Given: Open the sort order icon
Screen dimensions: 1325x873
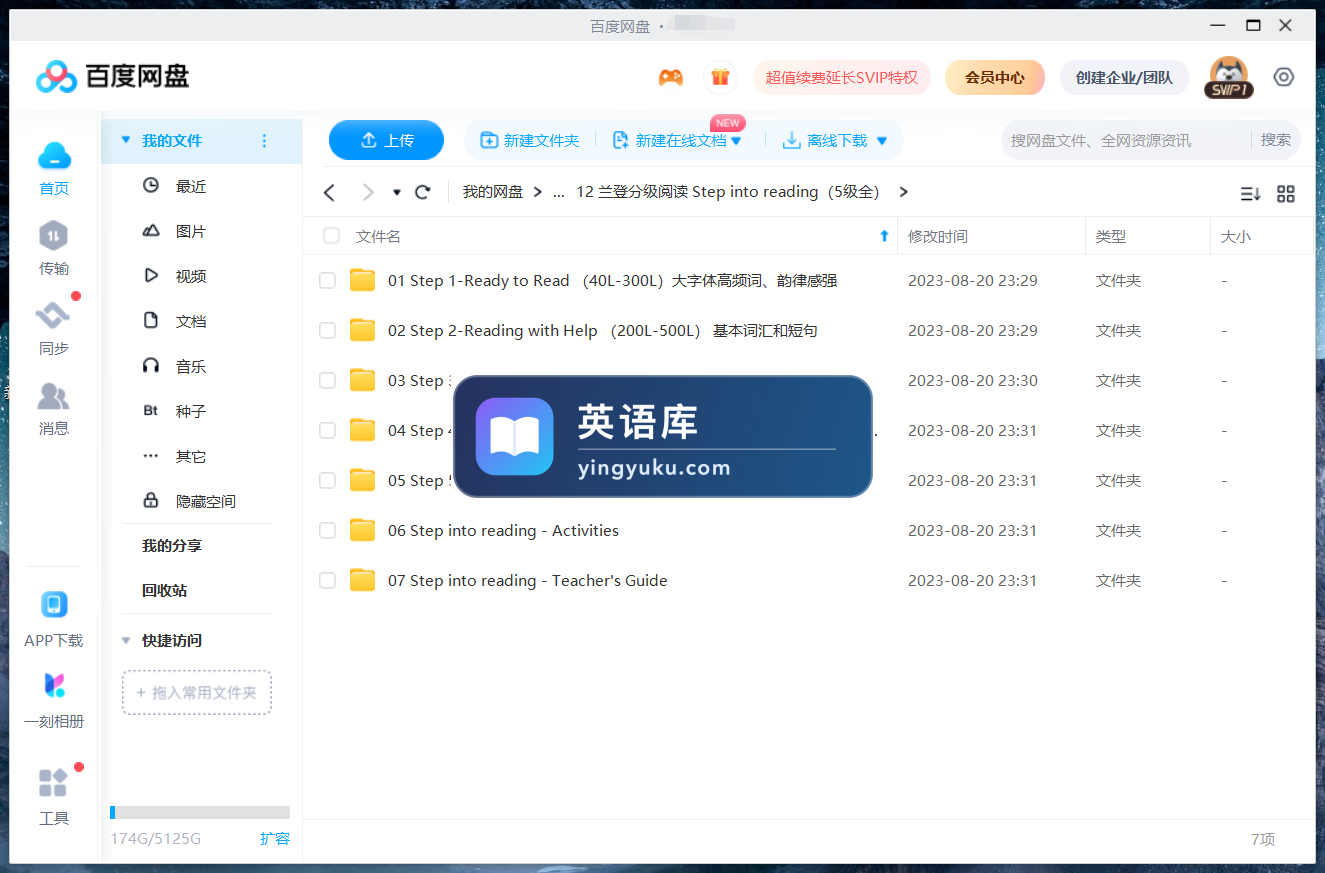Looking at the screenshot, I should click(x=1250, y=194).
